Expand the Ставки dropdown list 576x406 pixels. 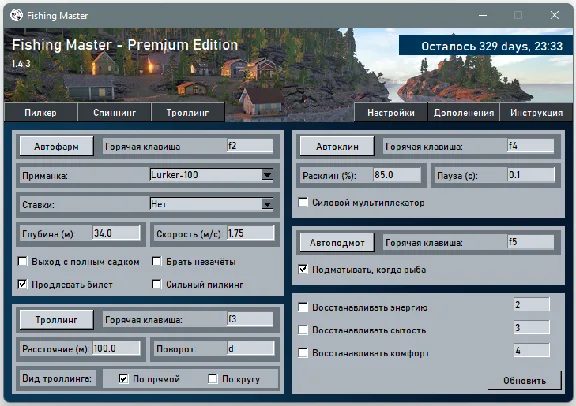click(267, 204)
